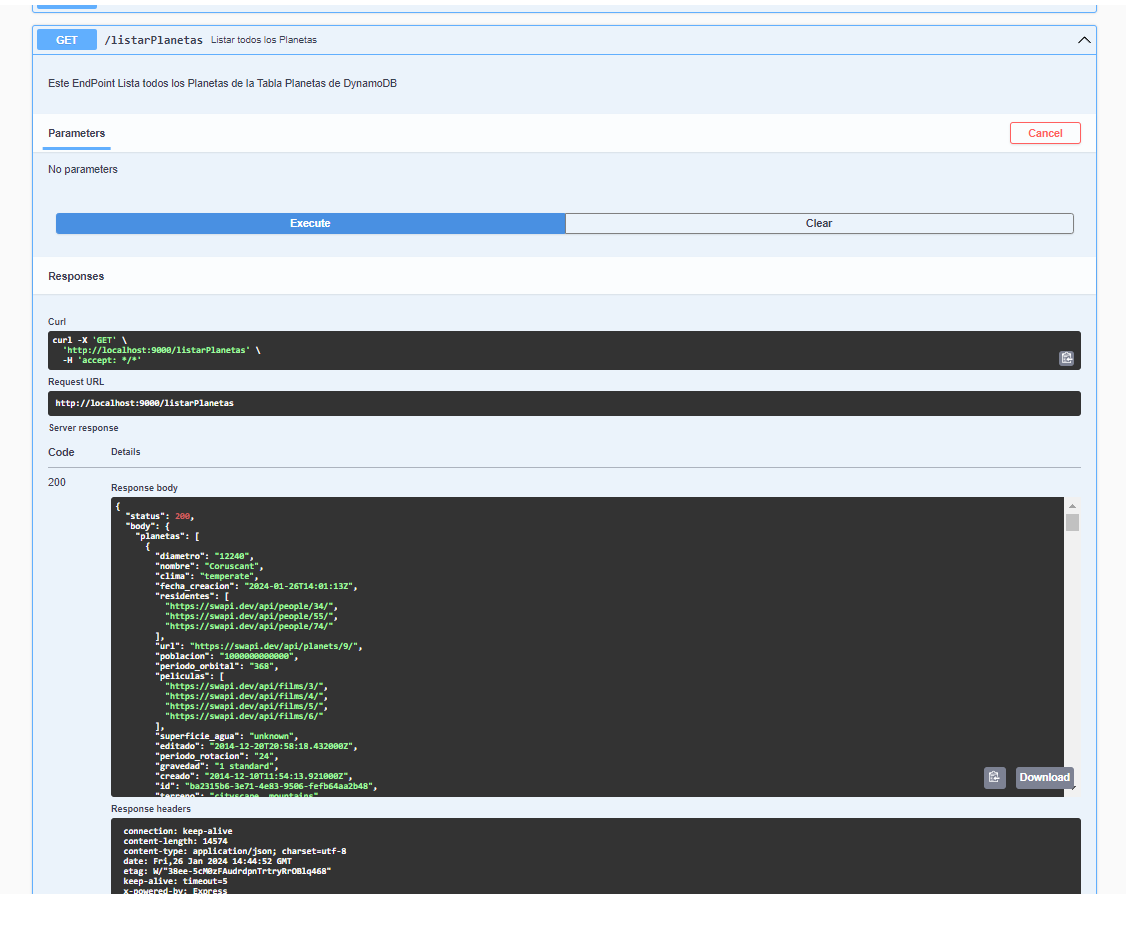Click the response body scrollbar thumb
Viewport: 1126px width, 930px height.
point(1072,522)
